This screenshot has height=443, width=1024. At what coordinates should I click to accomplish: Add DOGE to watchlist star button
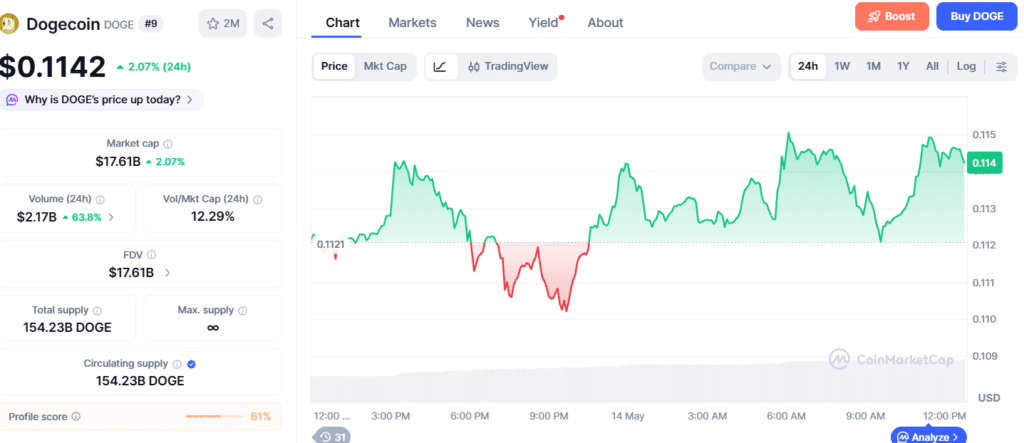[x=223, y=24]
